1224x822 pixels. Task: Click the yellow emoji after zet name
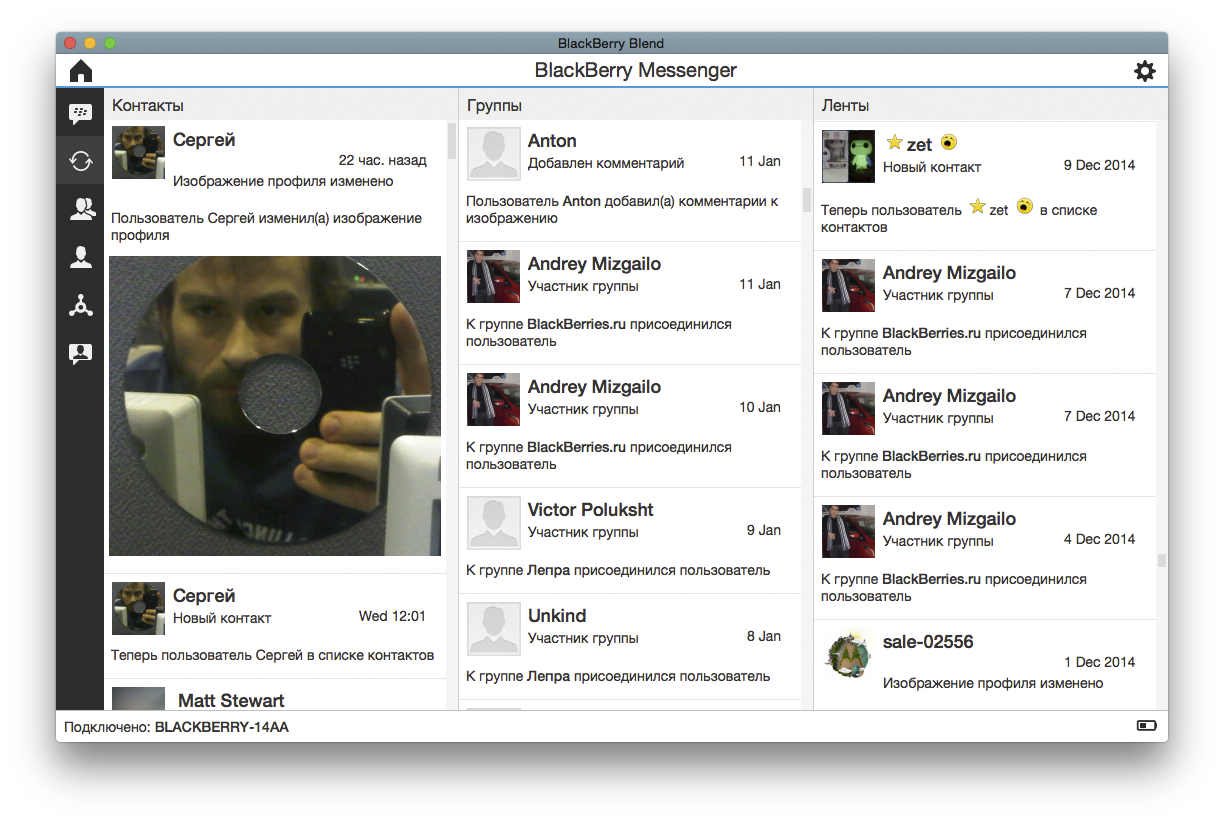[948, 142]
